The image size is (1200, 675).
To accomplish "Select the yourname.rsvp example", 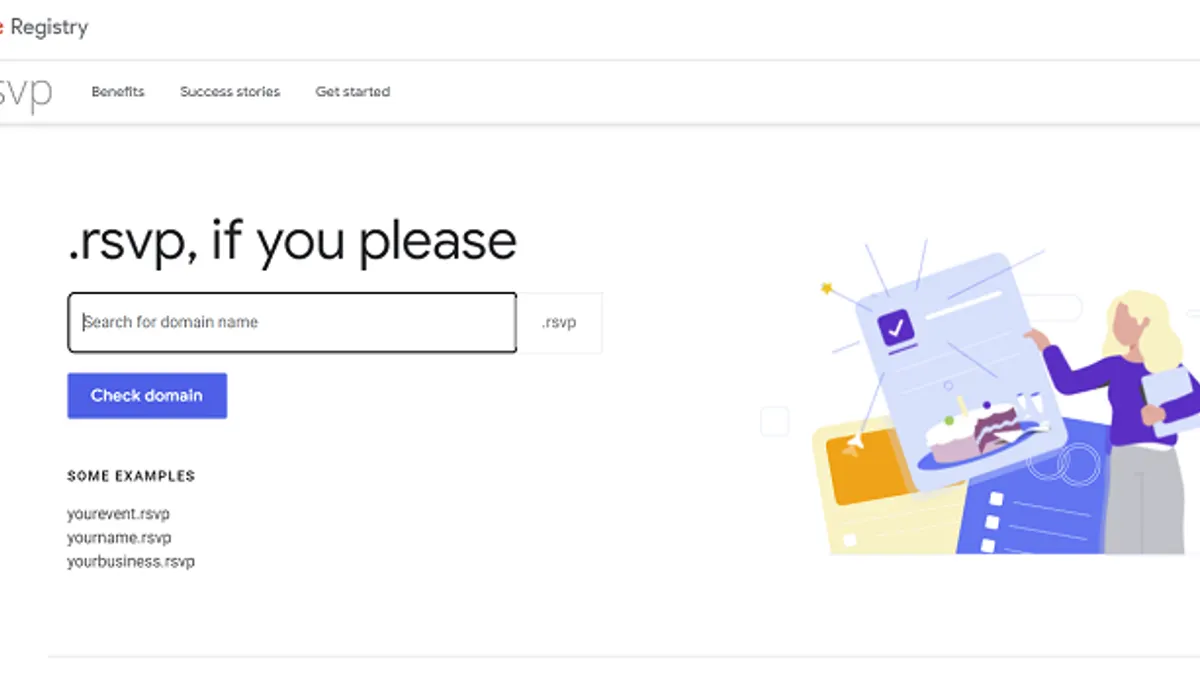I will click(x=119, y=538).
